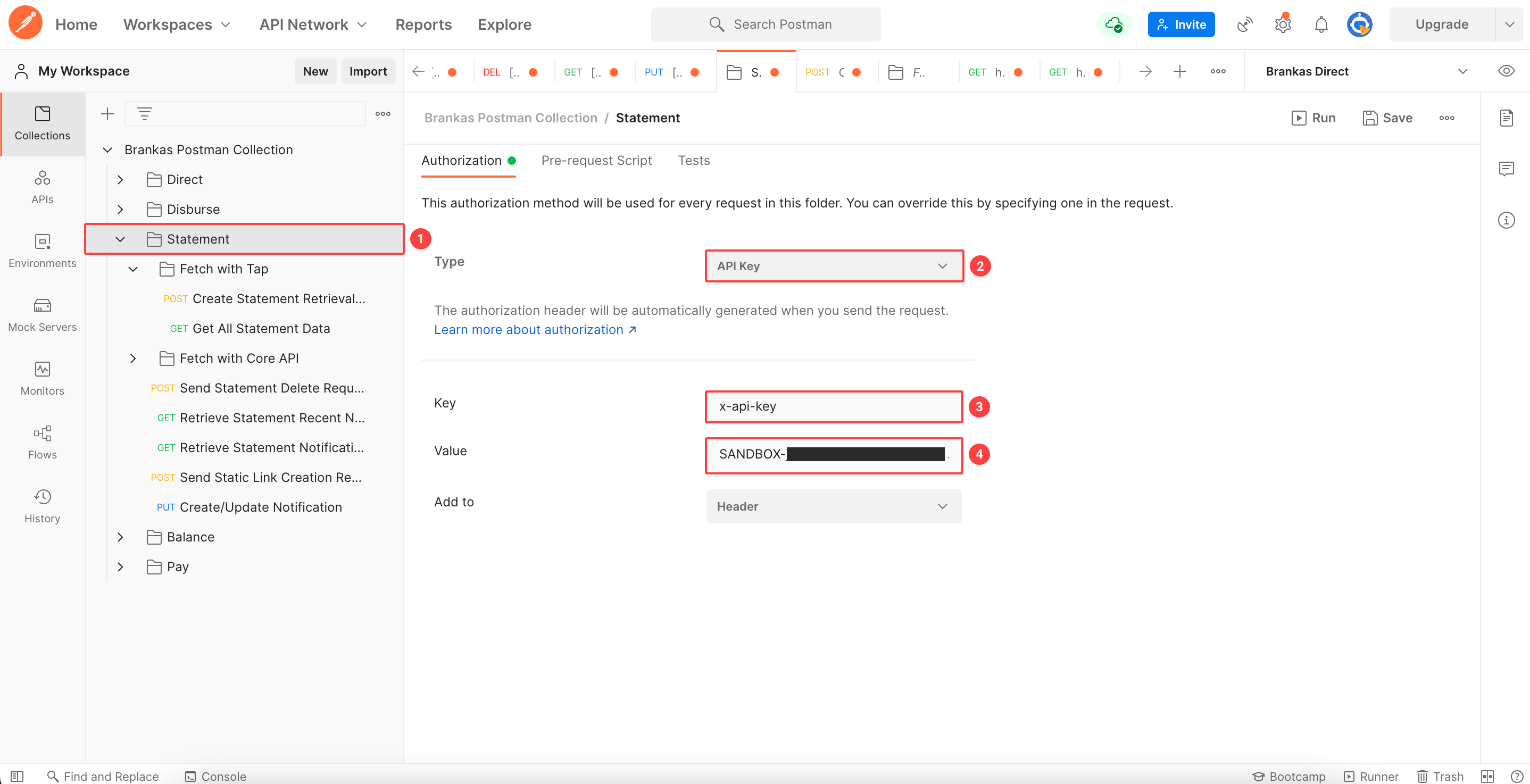Toggle environment quick look eye icon
Image resolution: width=1530 pixels, height=784 pixels.
(1506, 71)
